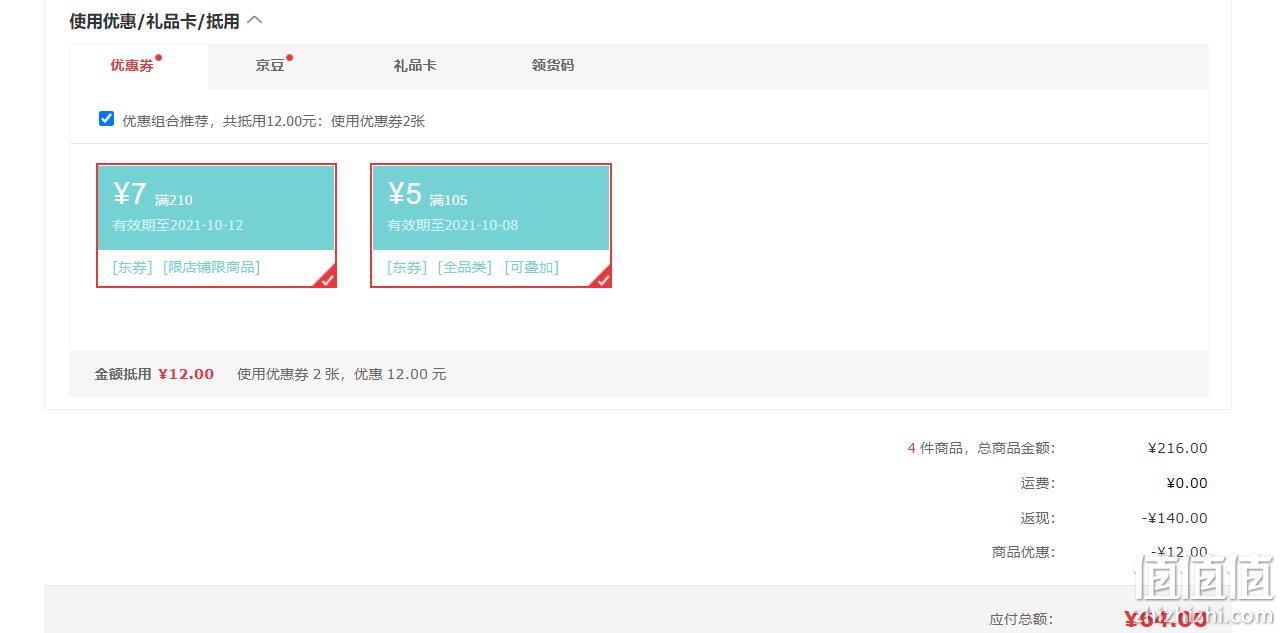
Task: Click the 金额抵用 ¥12.00 amount
Action: [186, 374]
